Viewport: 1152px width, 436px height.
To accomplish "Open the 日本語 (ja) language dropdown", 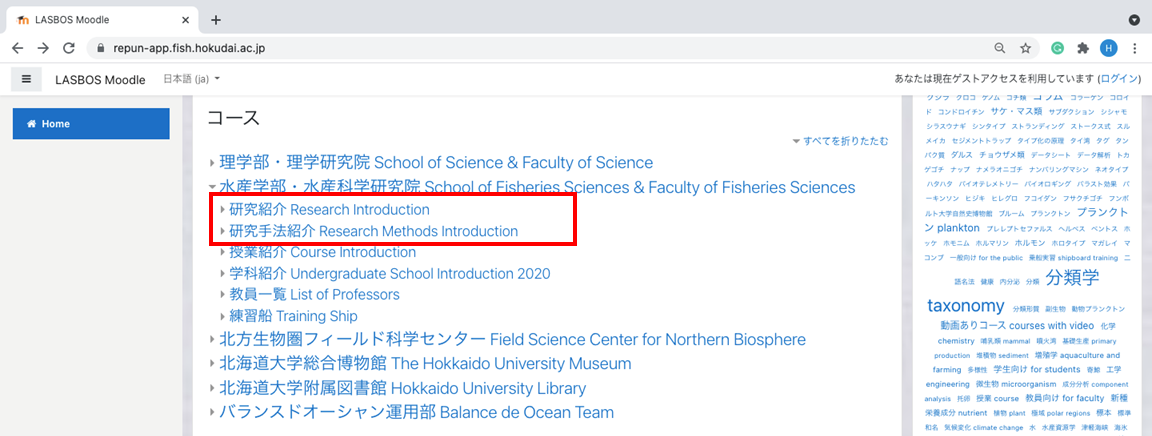I will coord(192,79).
